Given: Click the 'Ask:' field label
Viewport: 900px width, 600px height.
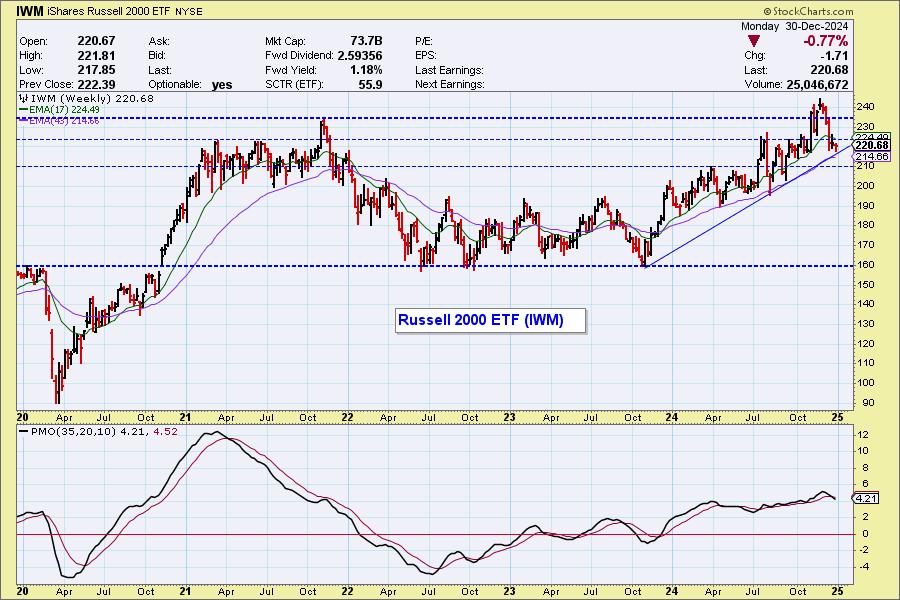Looking at the screenshot, I should [x=159, y=41].
